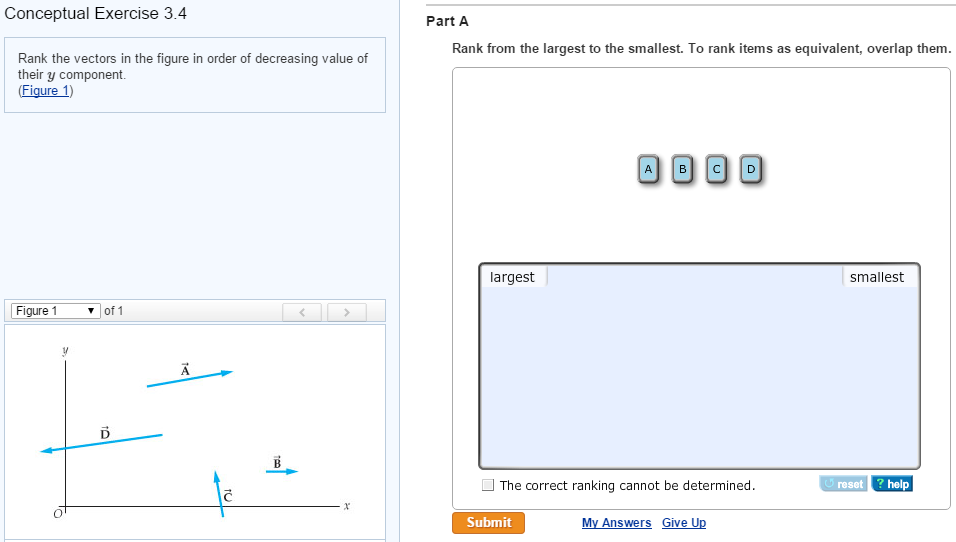956x542 pixels.
Task: Pick the C ranking tile
Action: pyautogui.click(x=716, y=170)
